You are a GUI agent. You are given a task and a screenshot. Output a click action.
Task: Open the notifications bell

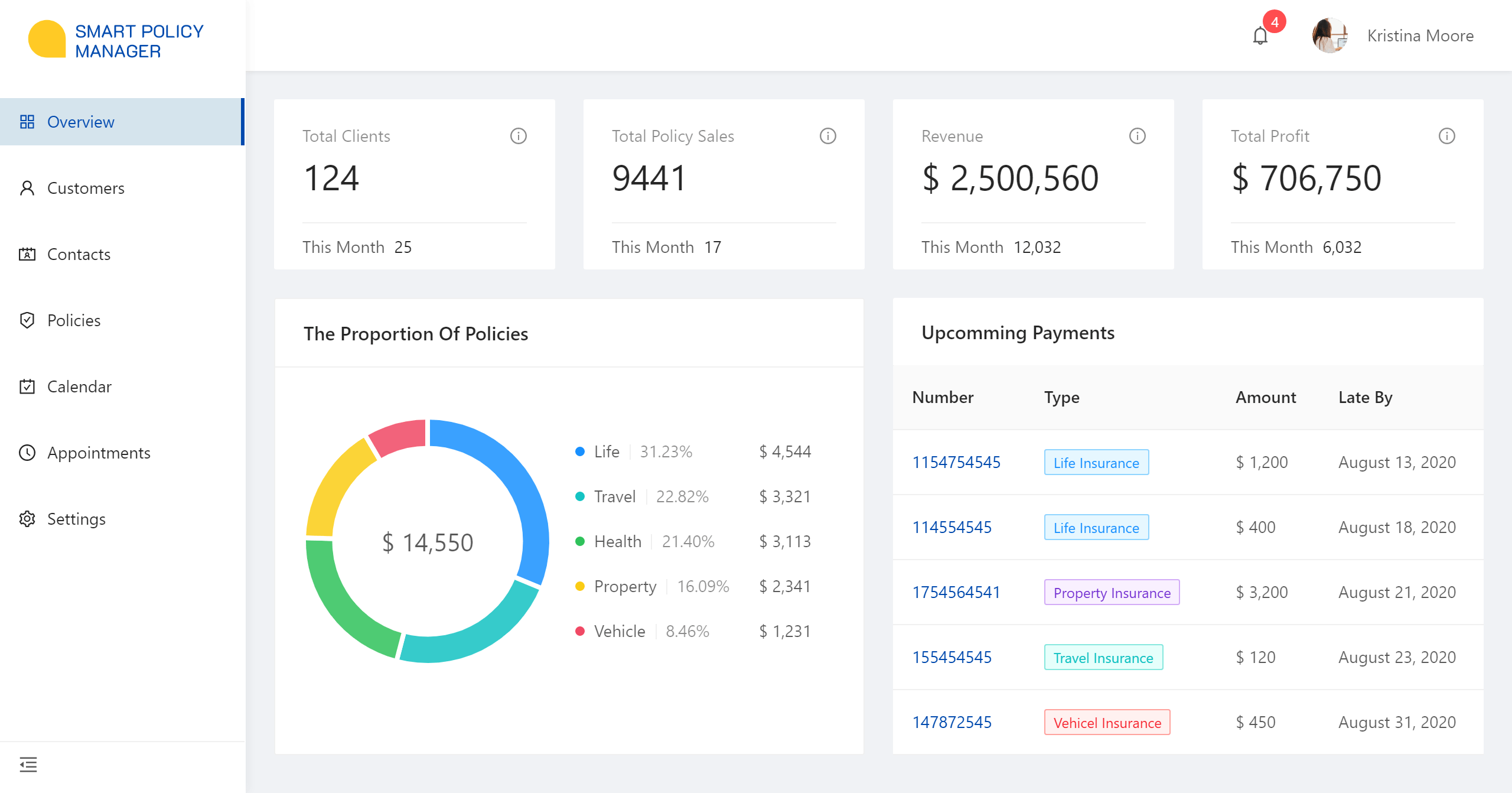(1260, 37)
